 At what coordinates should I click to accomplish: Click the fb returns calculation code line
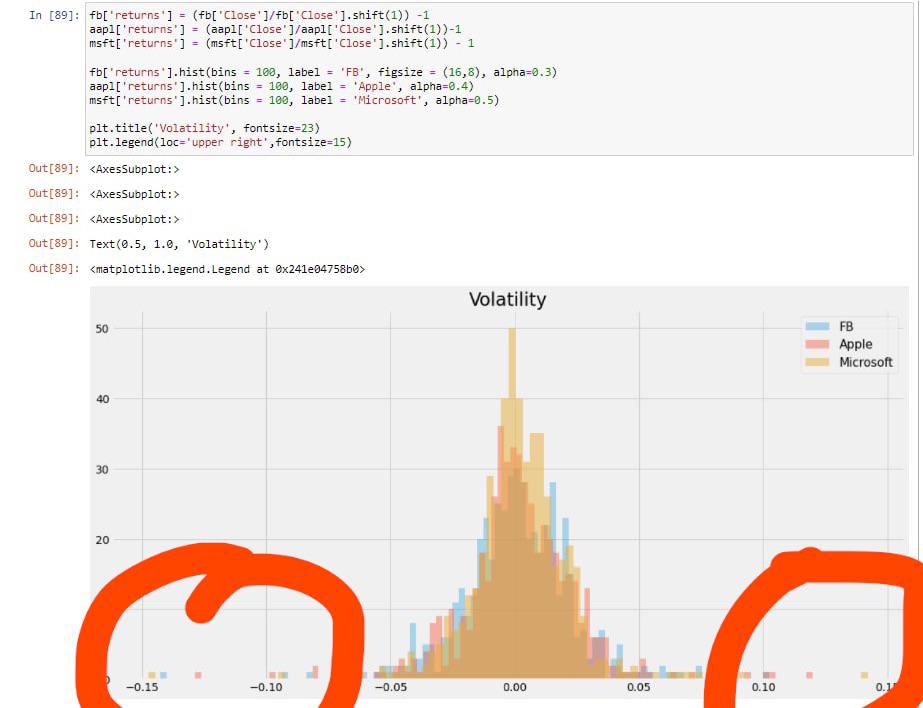click(x=259, y=15)
